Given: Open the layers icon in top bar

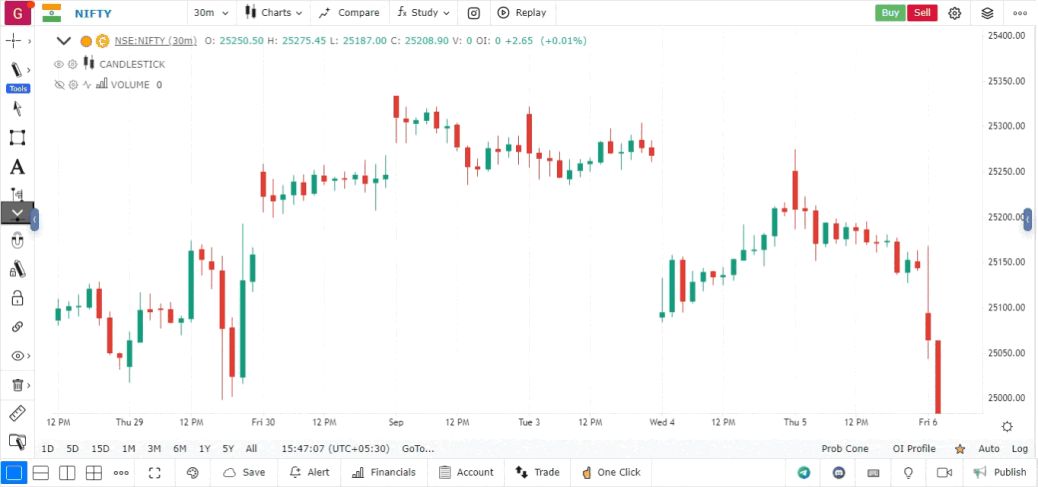Looking at the screenshot, I should point(987,13).
